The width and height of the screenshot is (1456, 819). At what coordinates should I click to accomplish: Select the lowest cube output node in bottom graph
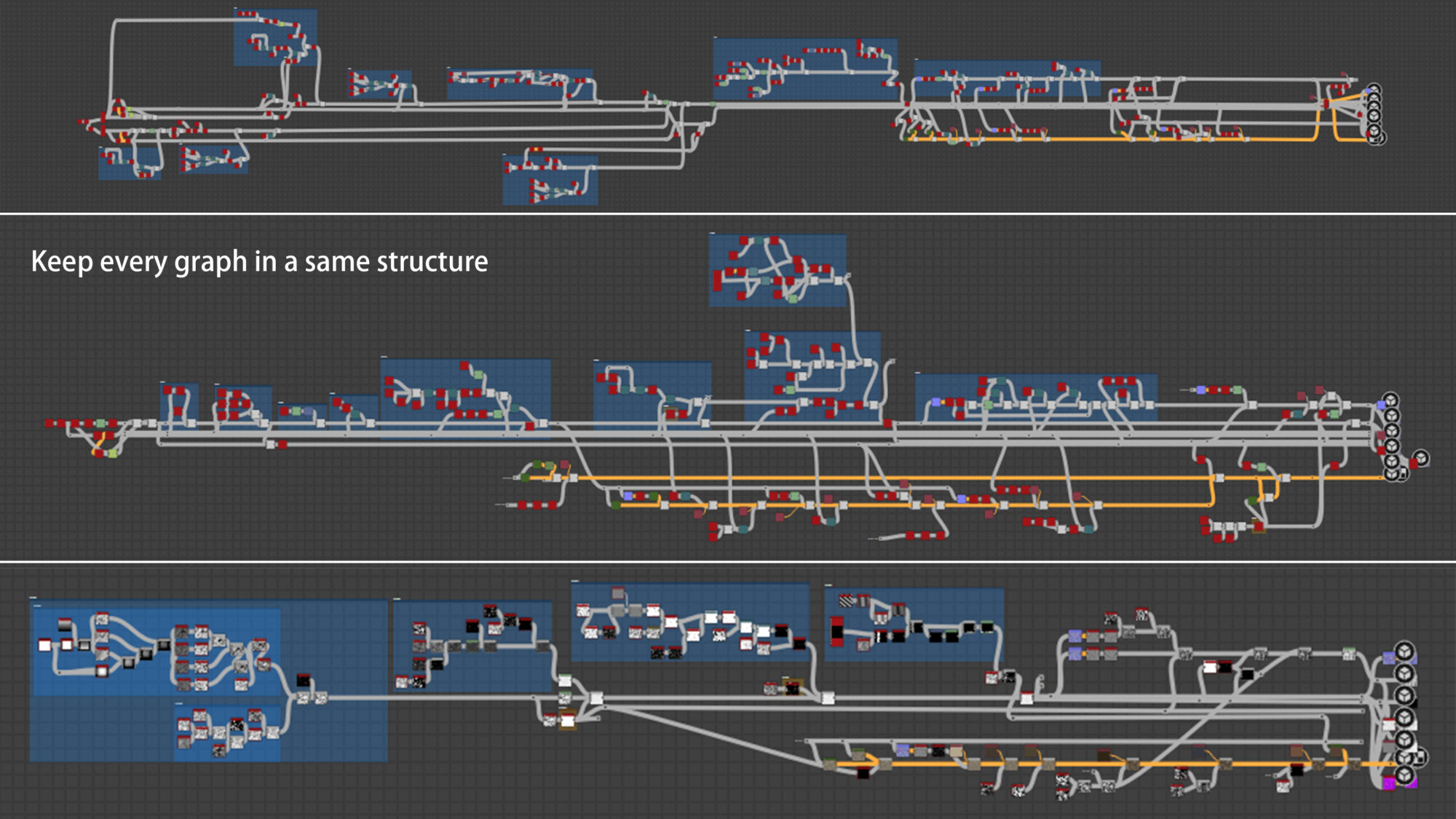(x=1404, y=776)
